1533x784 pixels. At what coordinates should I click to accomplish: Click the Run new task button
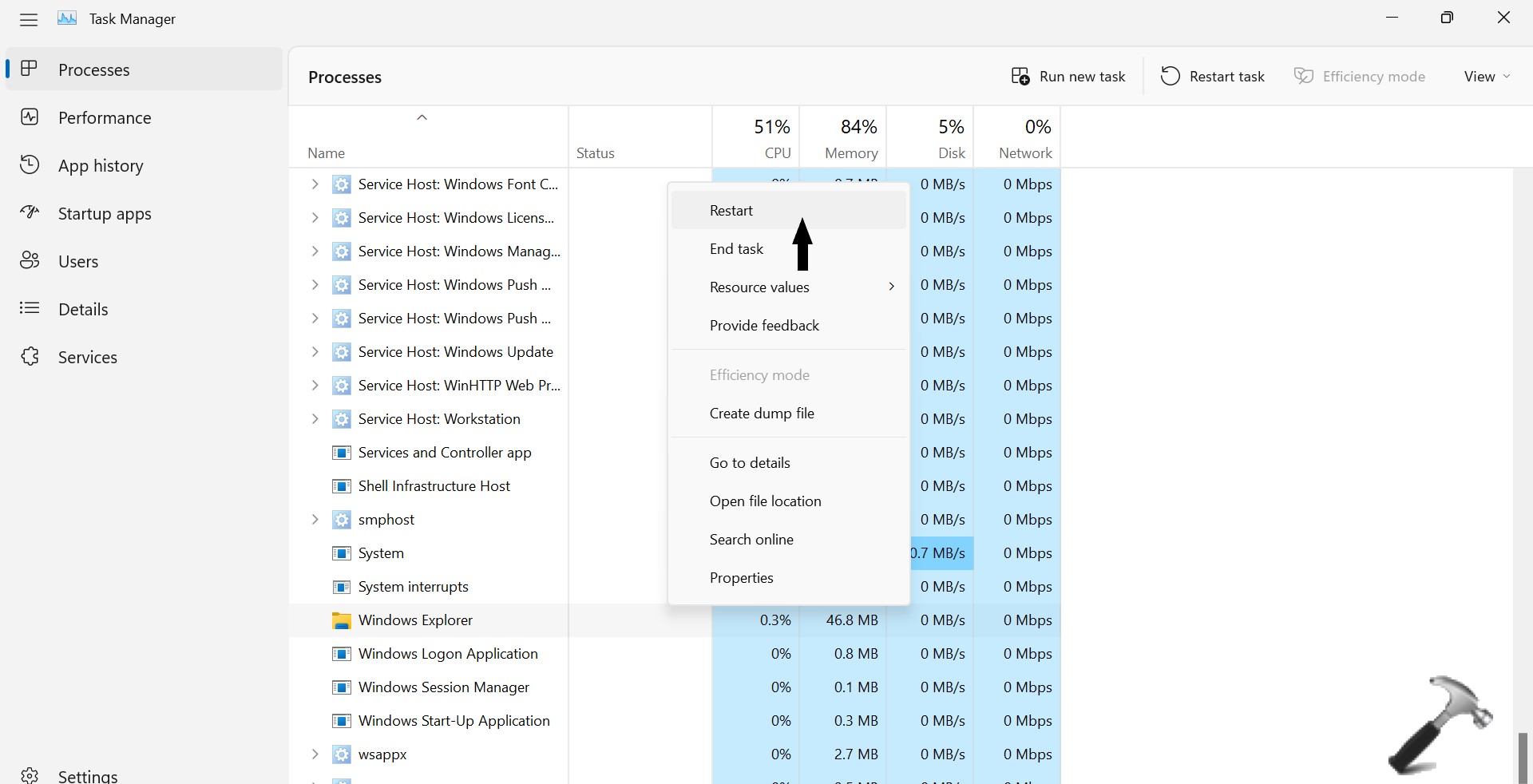[1068, 77]
